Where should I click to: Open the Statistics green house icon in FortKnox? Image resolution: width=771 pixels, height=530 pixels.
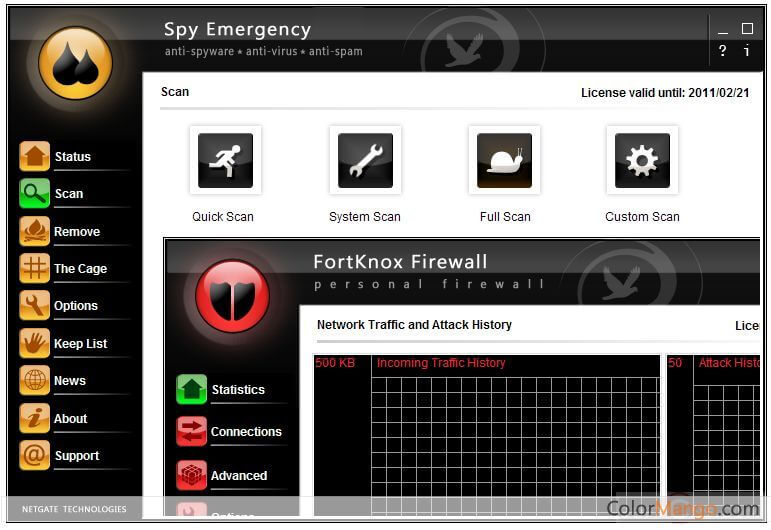click(191, 389)
